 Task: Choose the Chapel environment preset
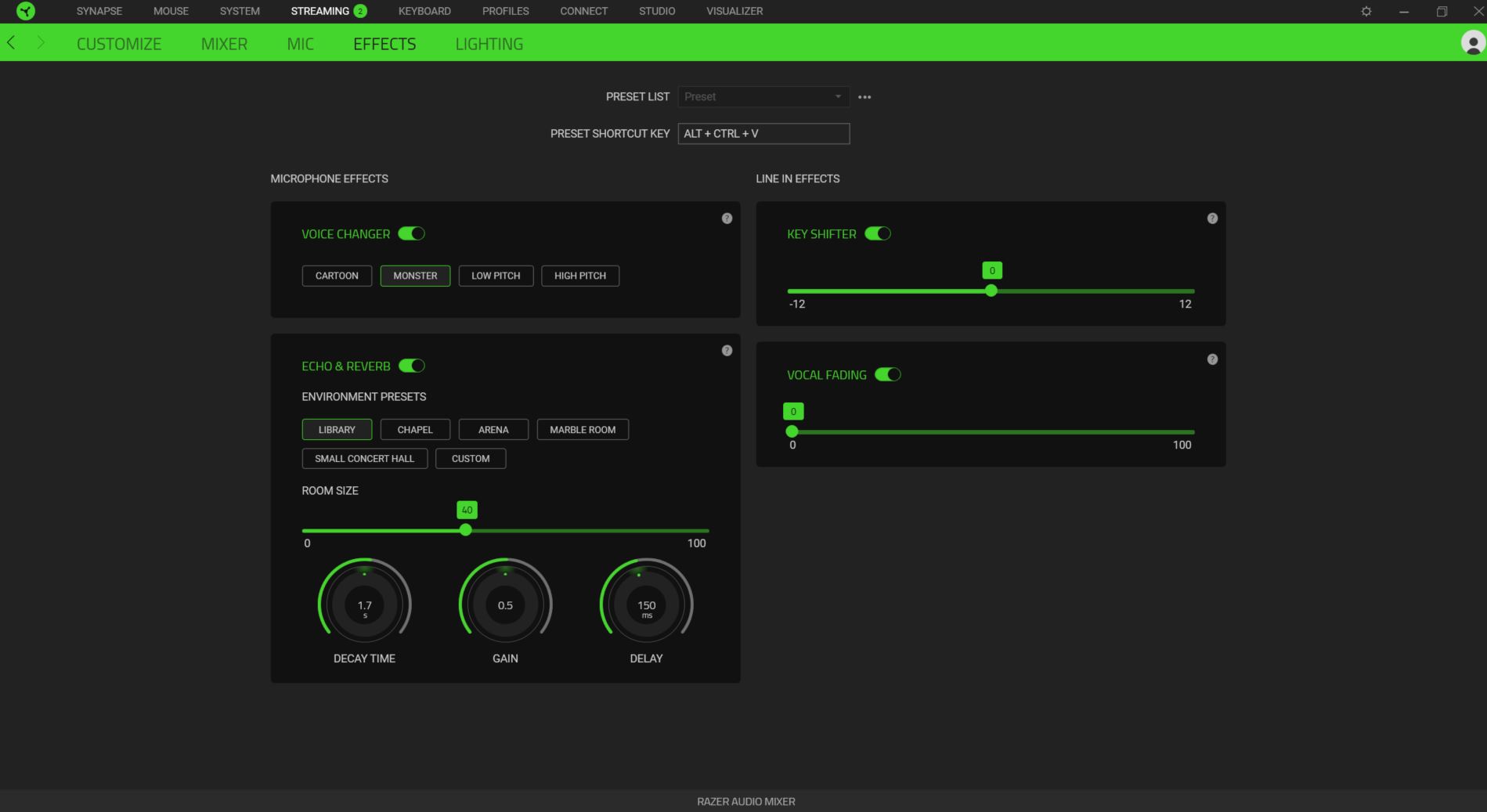click(415, 430)
